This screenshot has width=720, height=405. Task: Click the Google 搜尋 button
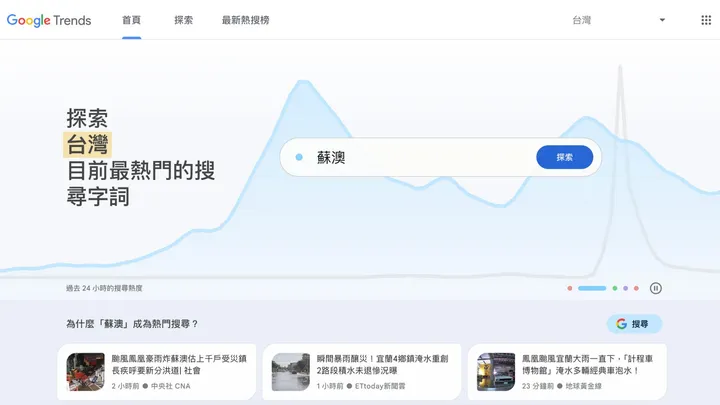coord(634,324)
